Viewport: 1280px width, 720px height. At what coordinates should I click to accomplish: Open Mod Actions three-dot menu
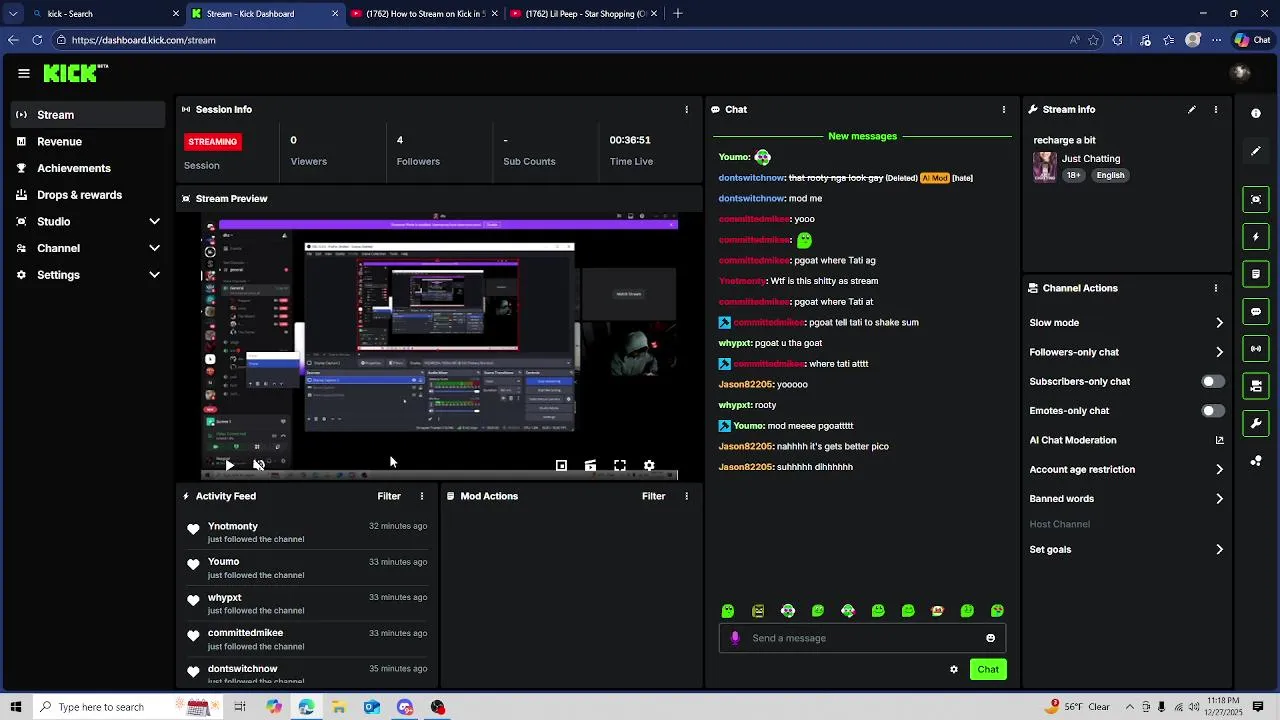point(686,496)
